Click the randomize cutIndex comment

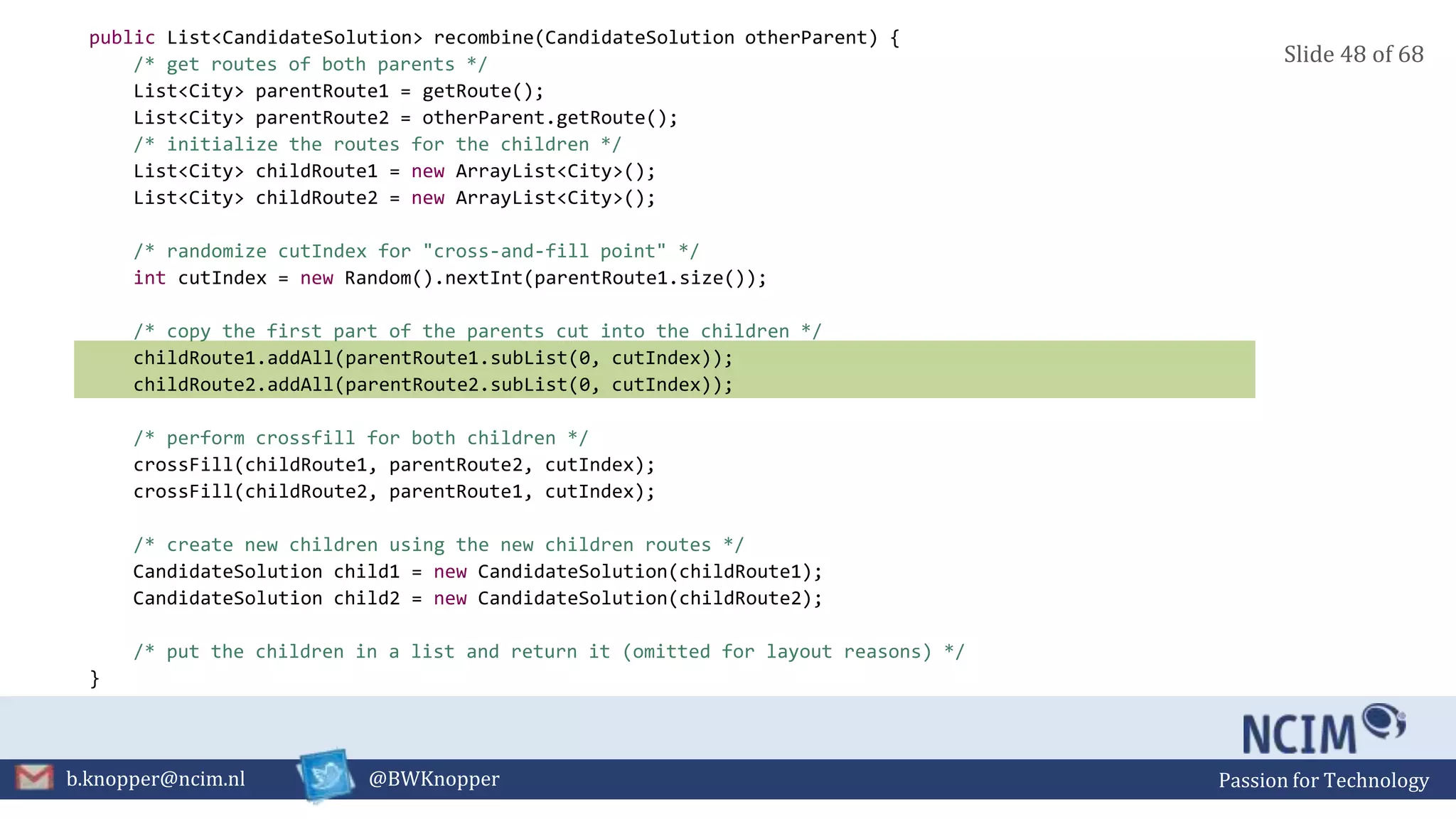(416, 251)
